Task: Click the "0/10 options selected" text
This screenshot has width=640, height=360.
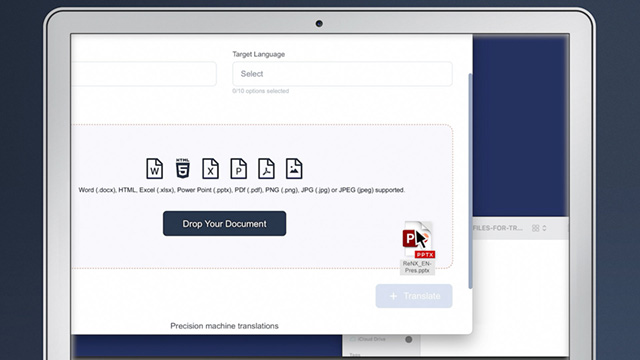Action: click(260, 91)
